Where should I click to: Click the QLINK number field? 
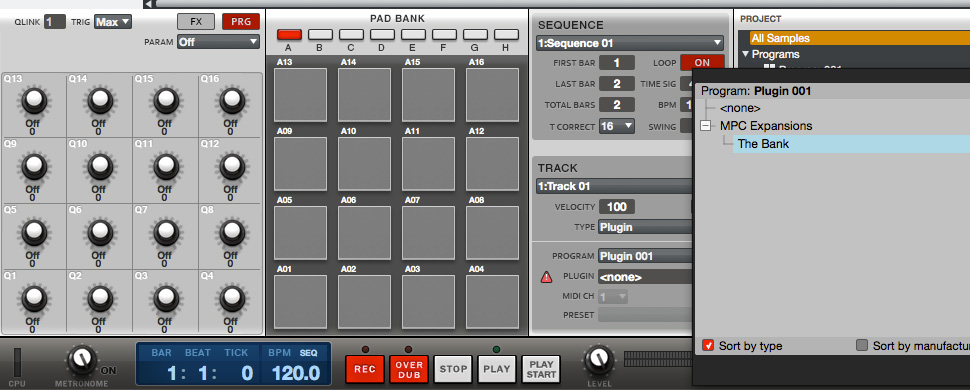click(55, 22)
